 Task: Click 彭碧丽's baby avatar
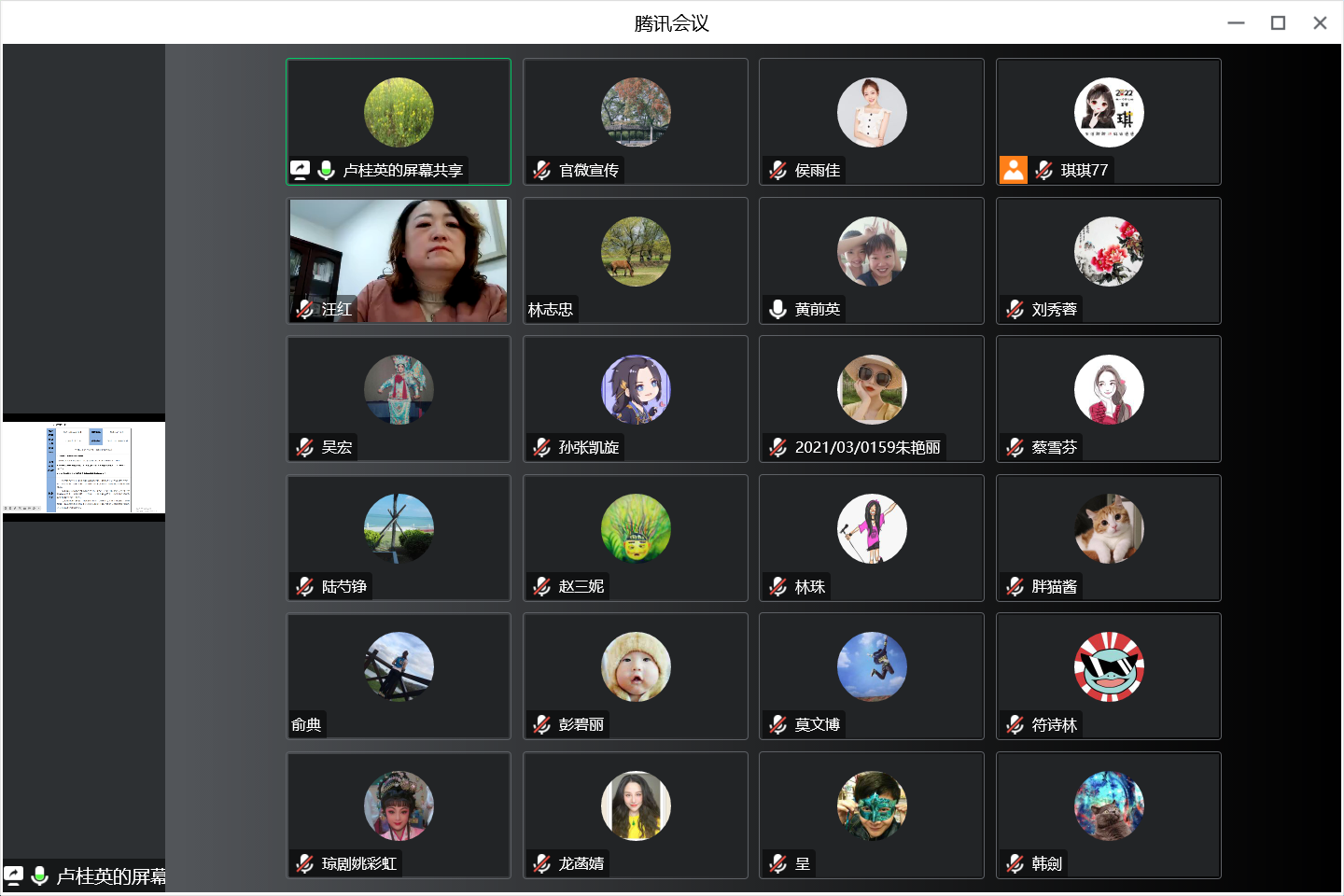click(x=636, y=666)
